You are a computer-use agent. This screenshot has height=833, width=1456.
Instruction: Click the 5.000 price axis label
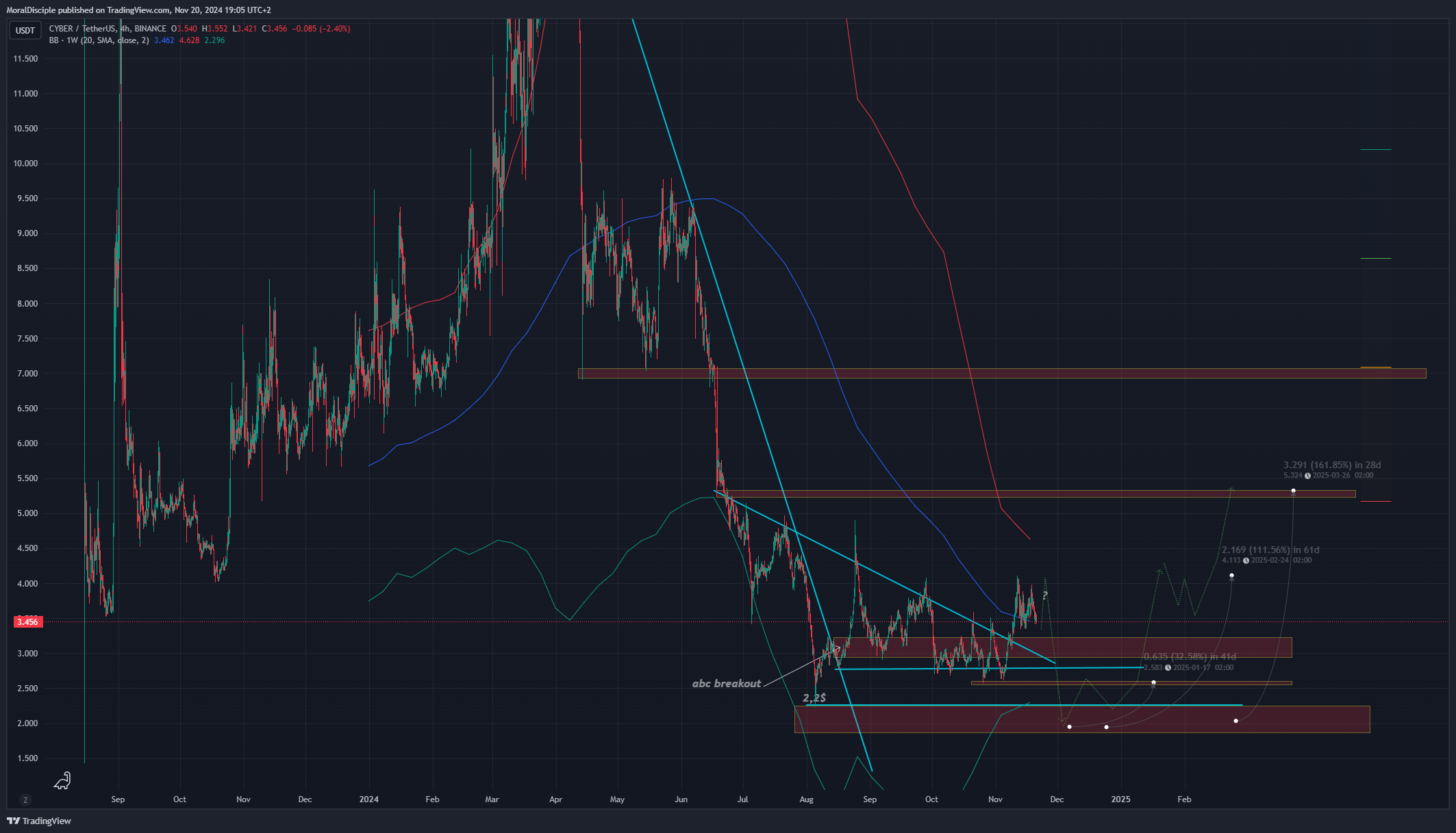pyautogui.click(x=26, y=513)
